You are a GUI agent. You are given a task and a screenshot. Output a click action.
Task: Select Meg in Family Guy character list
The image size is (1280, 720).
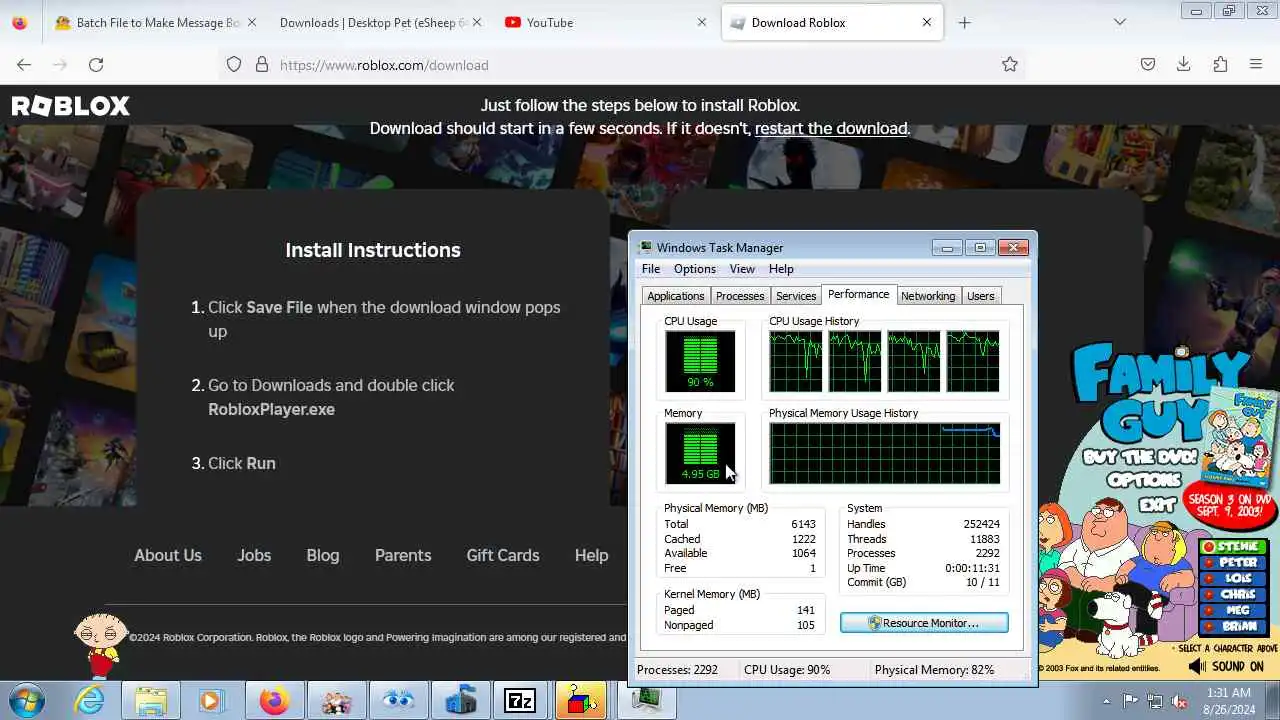point(1235,611)
